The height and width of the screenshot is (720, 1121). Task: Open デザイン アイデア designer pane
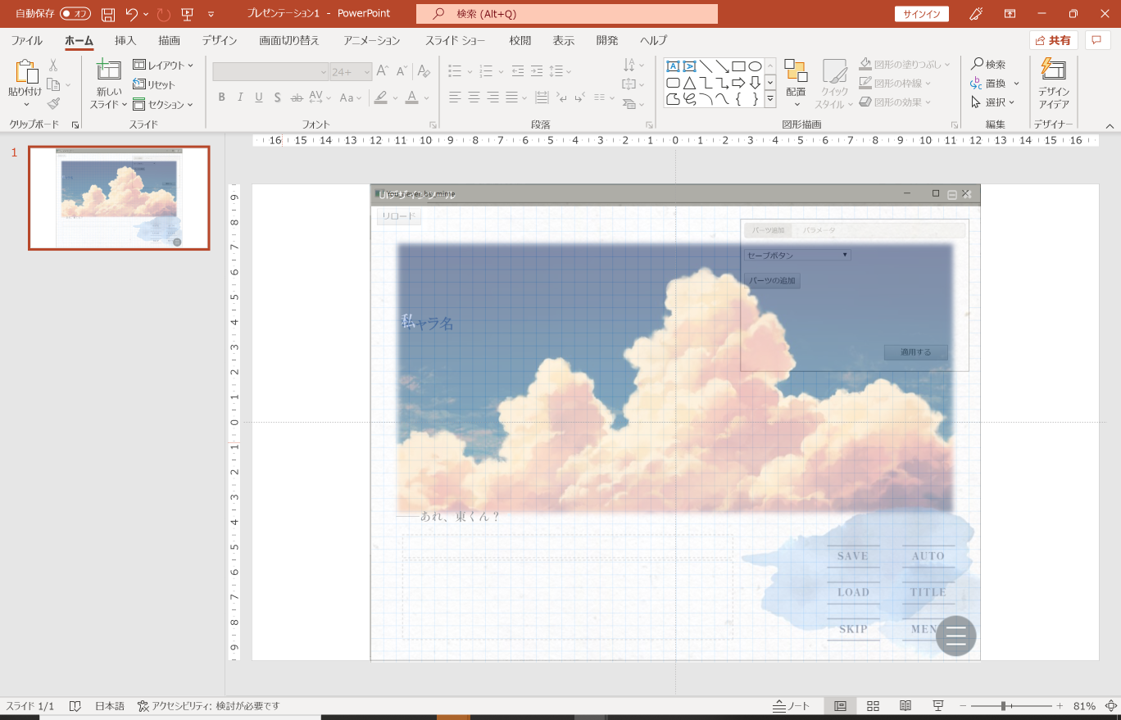(x=1053, y=82)
